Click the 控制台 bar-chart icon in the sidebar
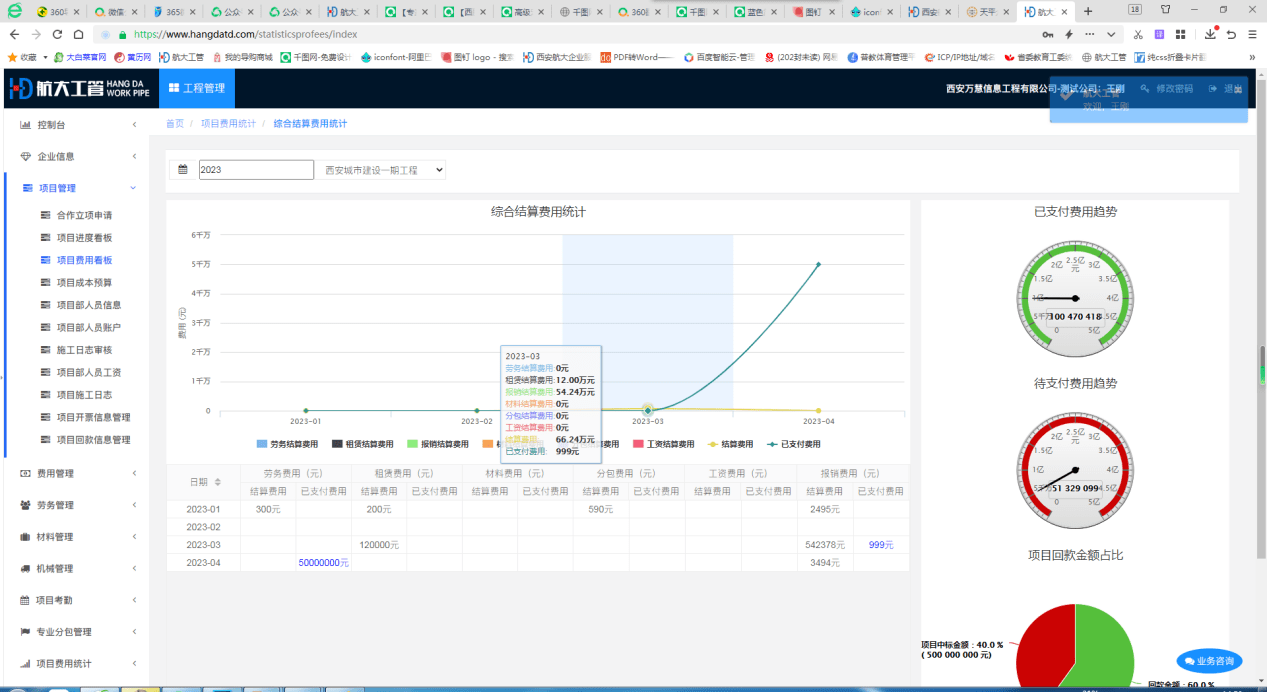This screenshot has width=1267, height=692. coord(26,125)
